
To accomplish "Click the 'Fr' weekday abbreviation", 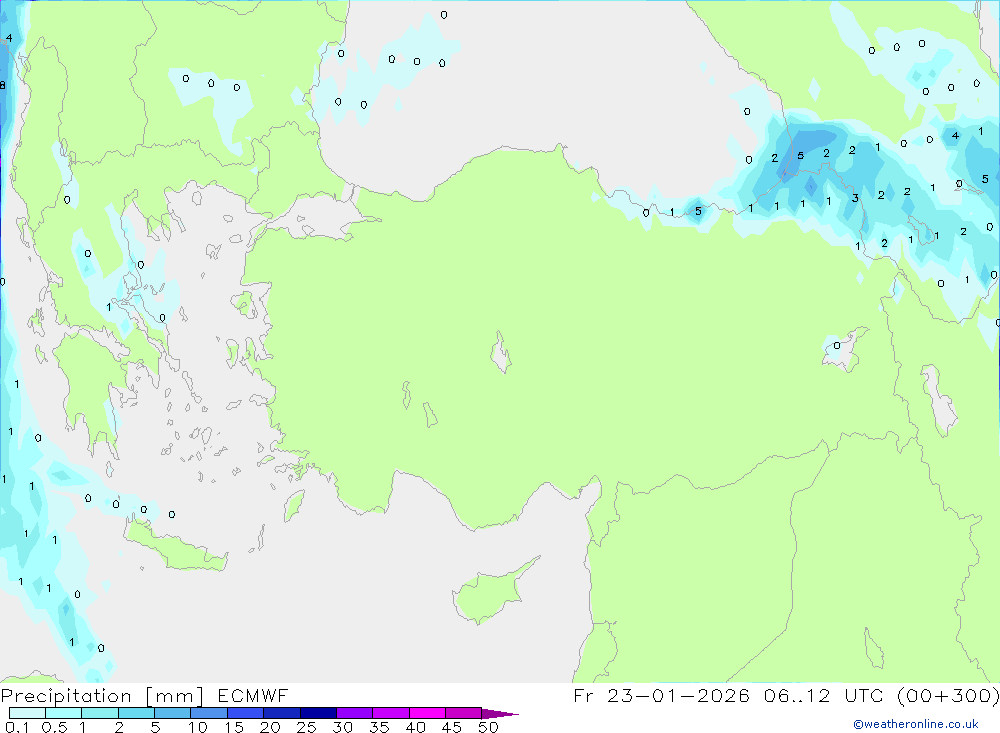I will pos(583,695).
